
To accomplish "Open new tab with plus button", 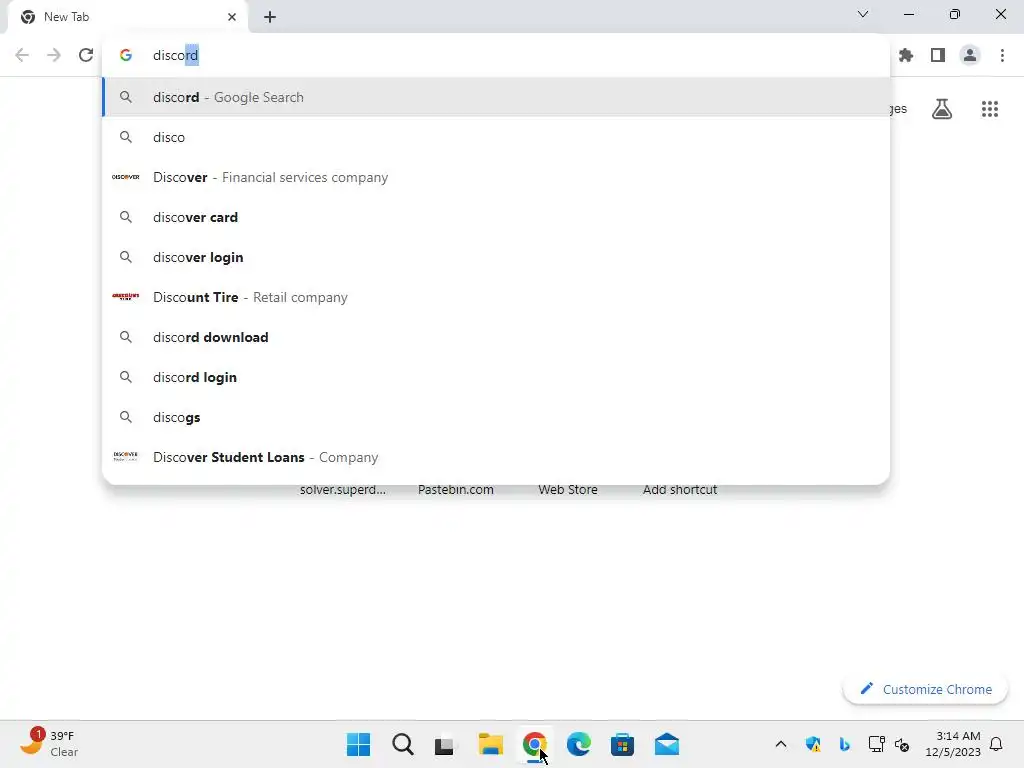I will pos(270,17).
